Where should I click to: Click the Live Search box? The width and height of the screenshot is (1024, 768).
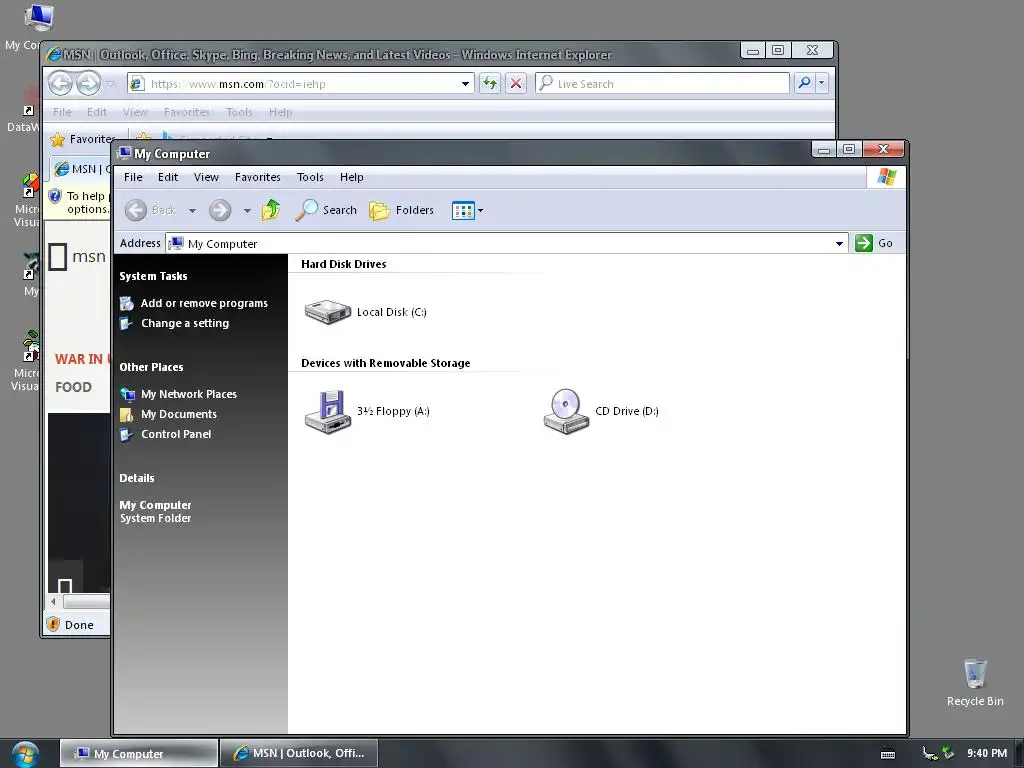662,84
